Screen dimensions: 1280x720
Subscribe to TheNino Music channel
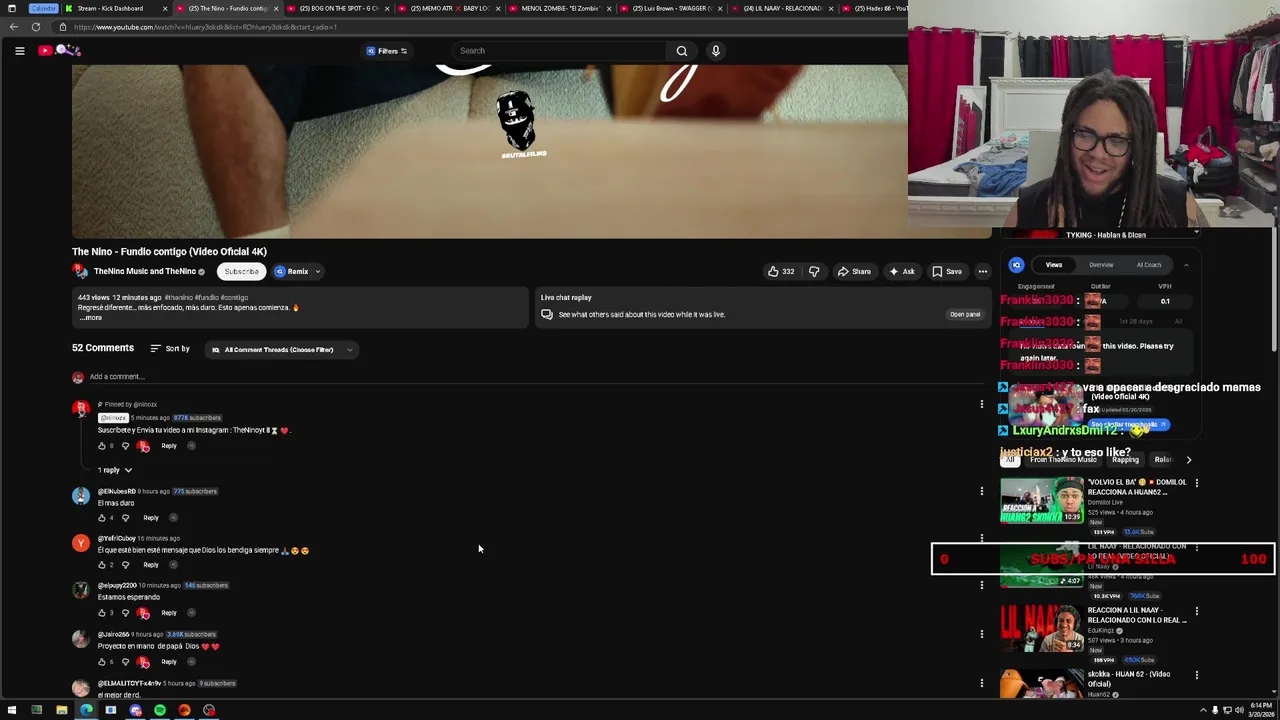pyautogui.click(x=241, y=271)
